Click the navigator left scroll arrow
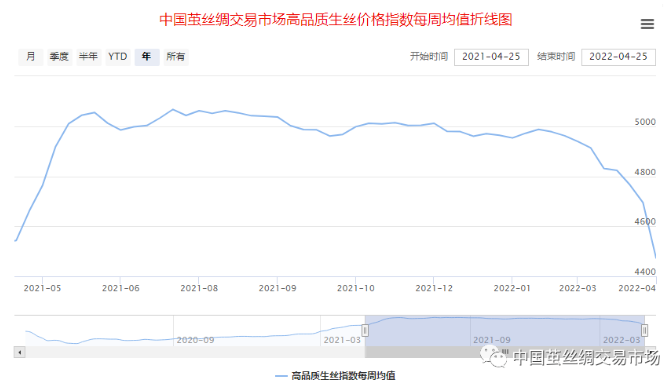This screenshot has height=392, width=672. pyautogui.click(x=19, y=352)
